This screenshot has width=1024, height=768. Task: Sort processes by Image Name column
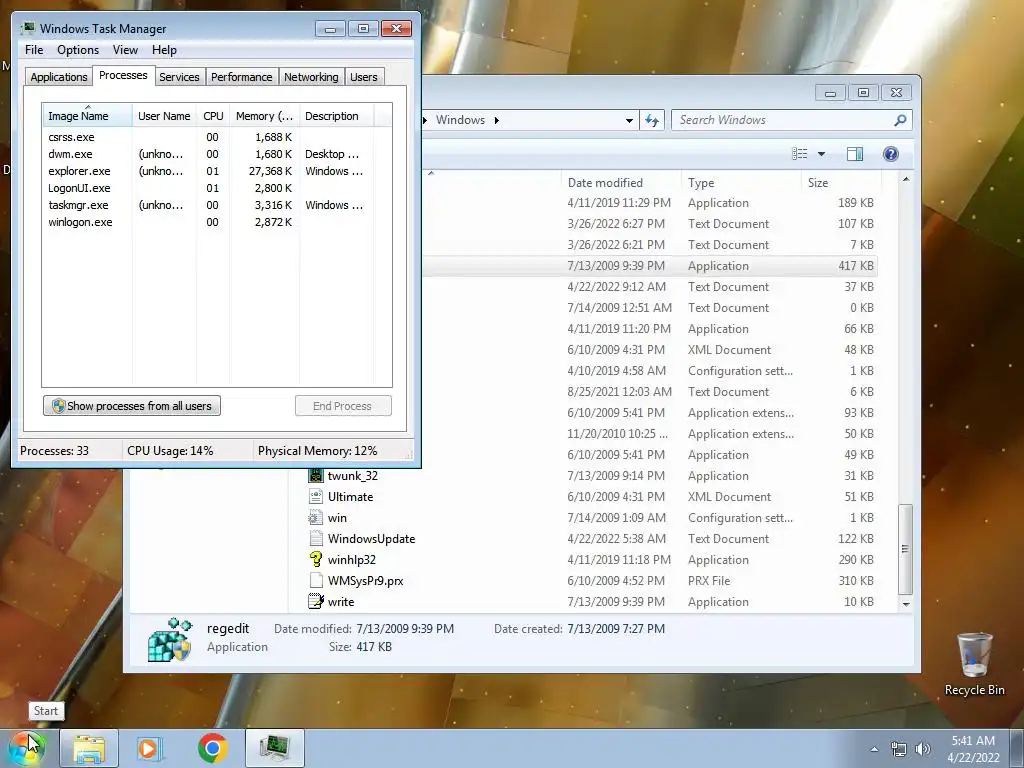point(87,116)
